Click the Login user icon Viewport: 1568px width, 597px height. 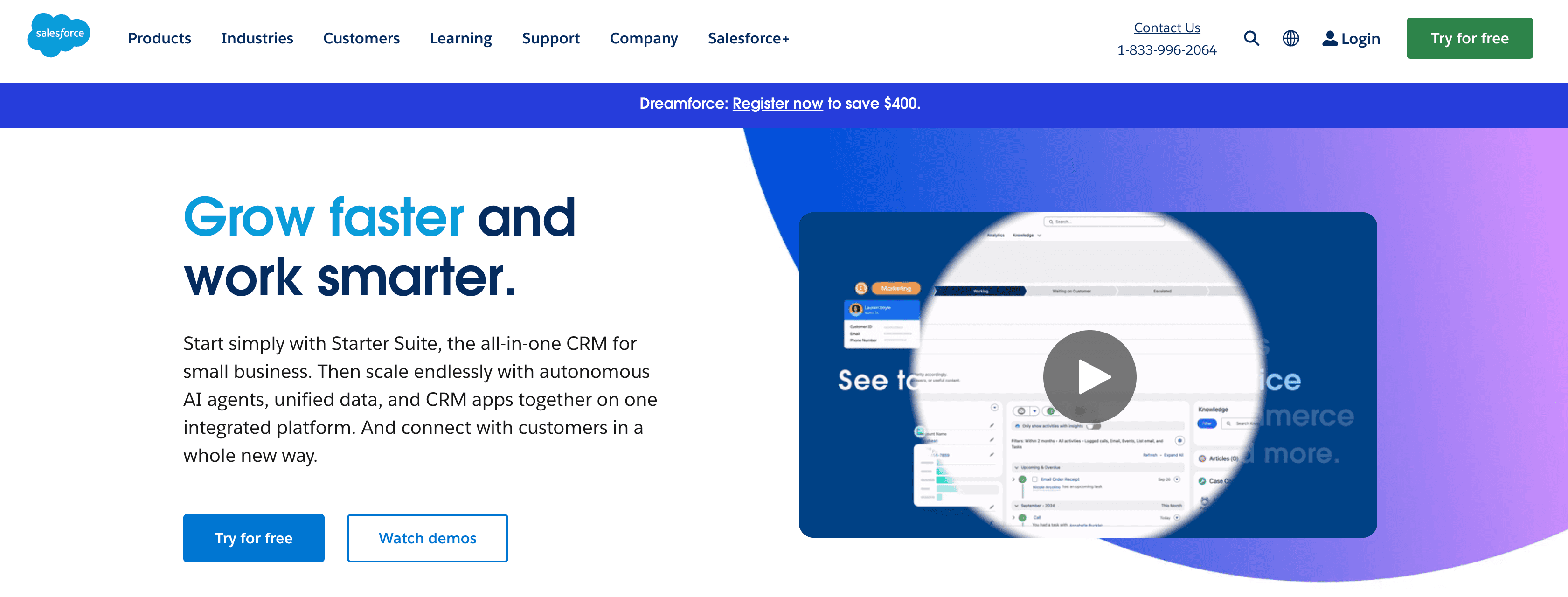point(1329,38)
